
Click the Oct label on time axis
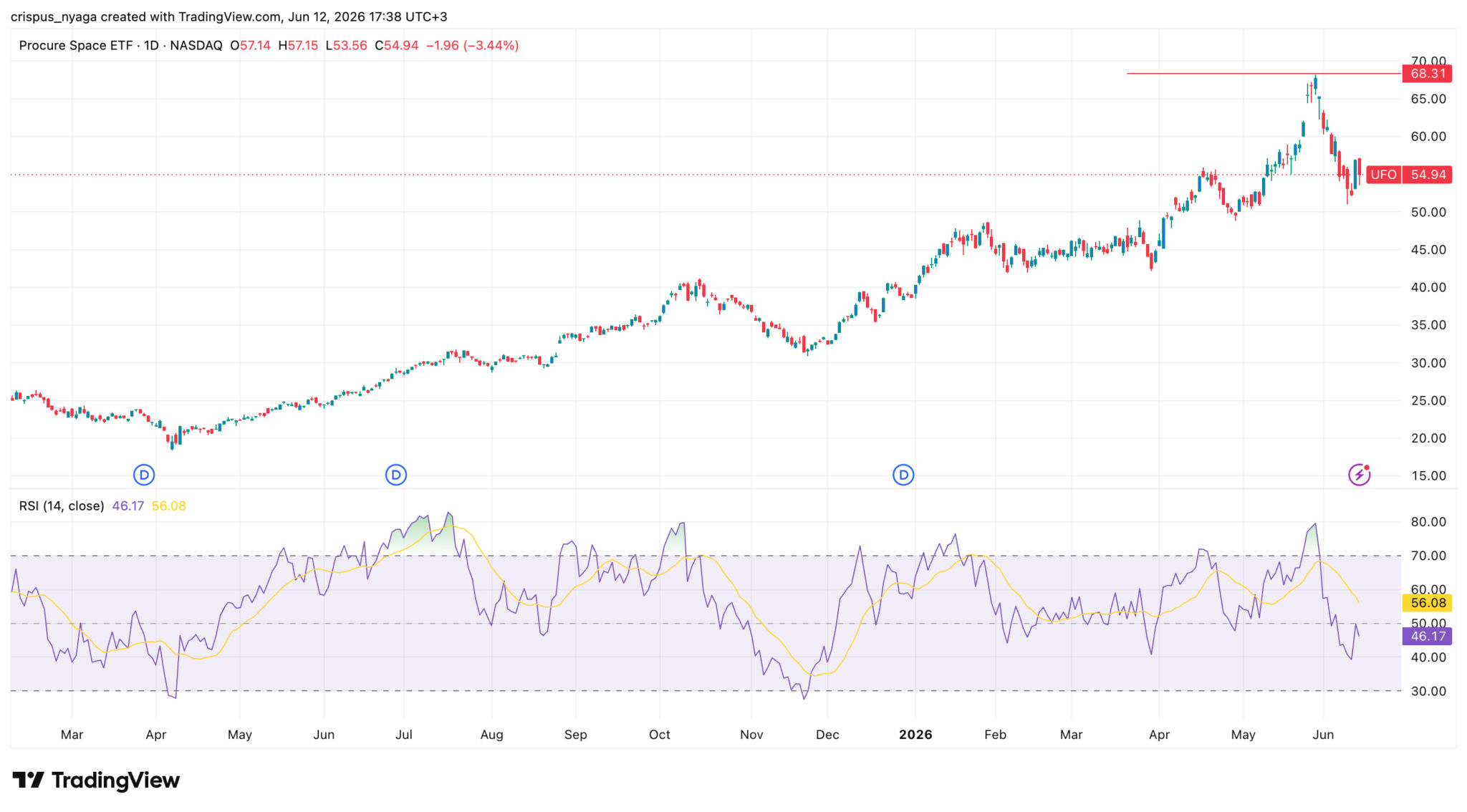[x=660, y=735]
